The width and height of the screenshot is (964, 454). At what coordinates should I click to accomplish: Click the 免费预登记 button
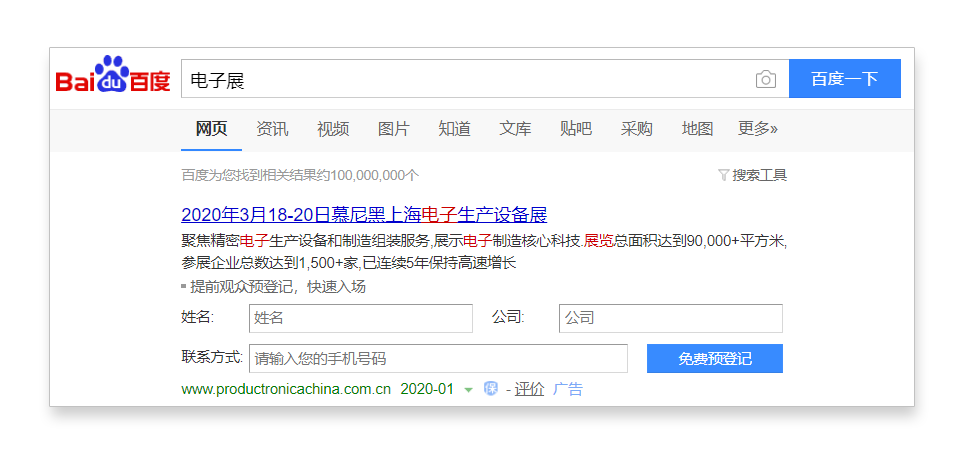click(714, 359)
